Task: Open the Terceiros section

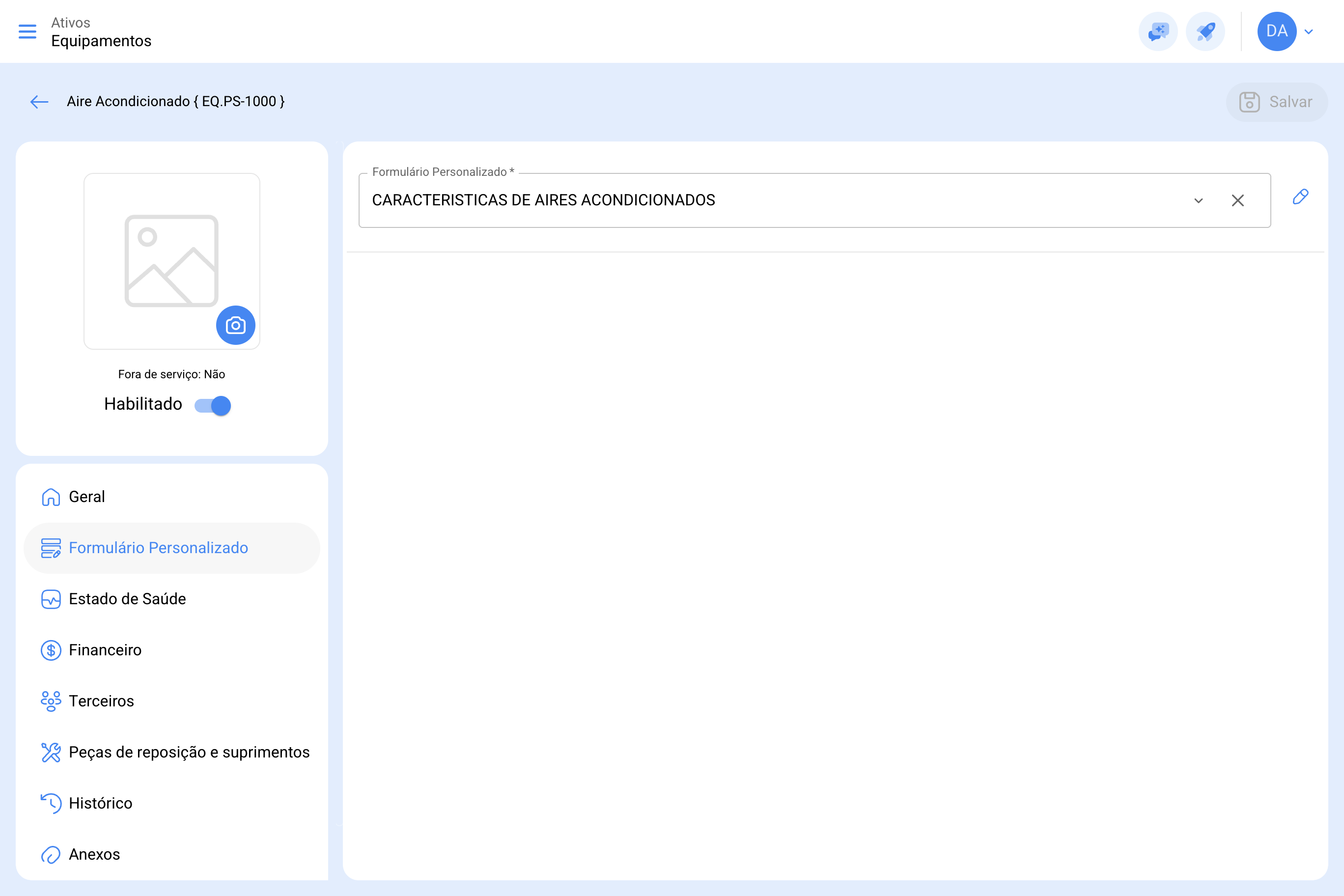Action: pyautogui.click(x=171, y=700)
